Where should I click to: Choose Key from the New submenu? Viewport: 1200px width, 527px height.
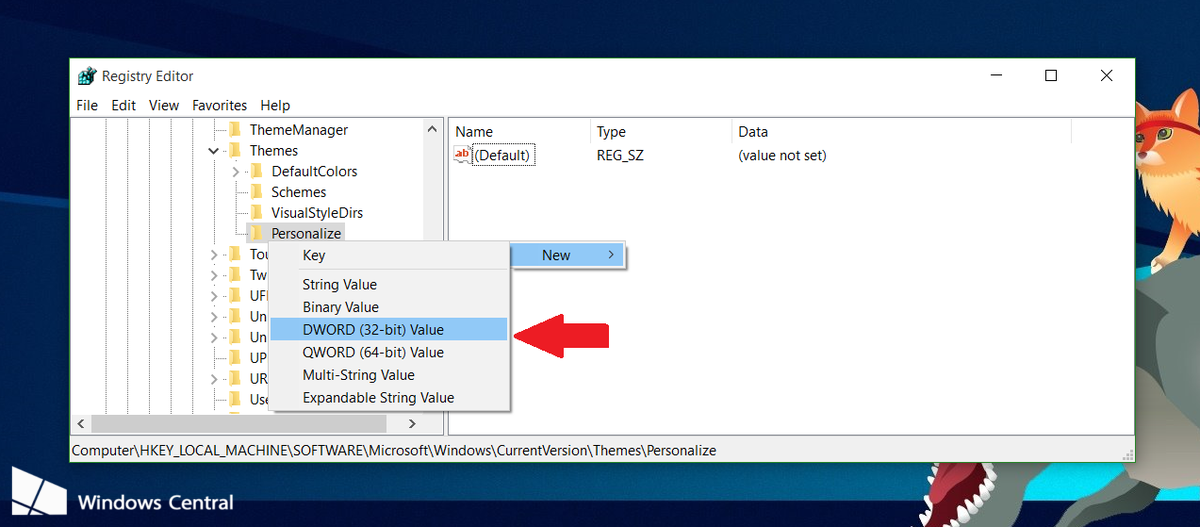[391, 255]
